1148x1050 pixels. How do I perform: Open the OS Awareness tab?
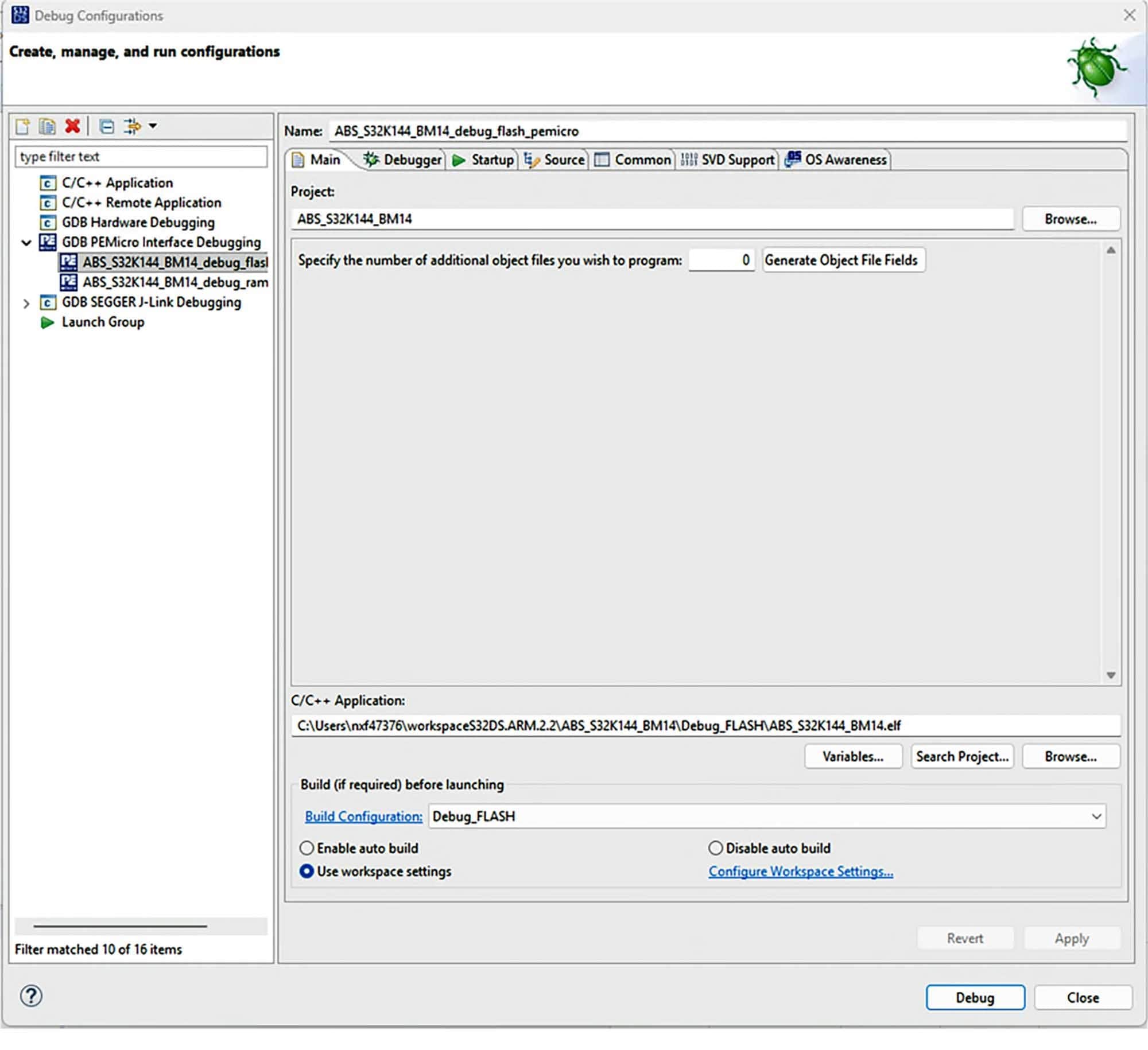tap(836, 160)
